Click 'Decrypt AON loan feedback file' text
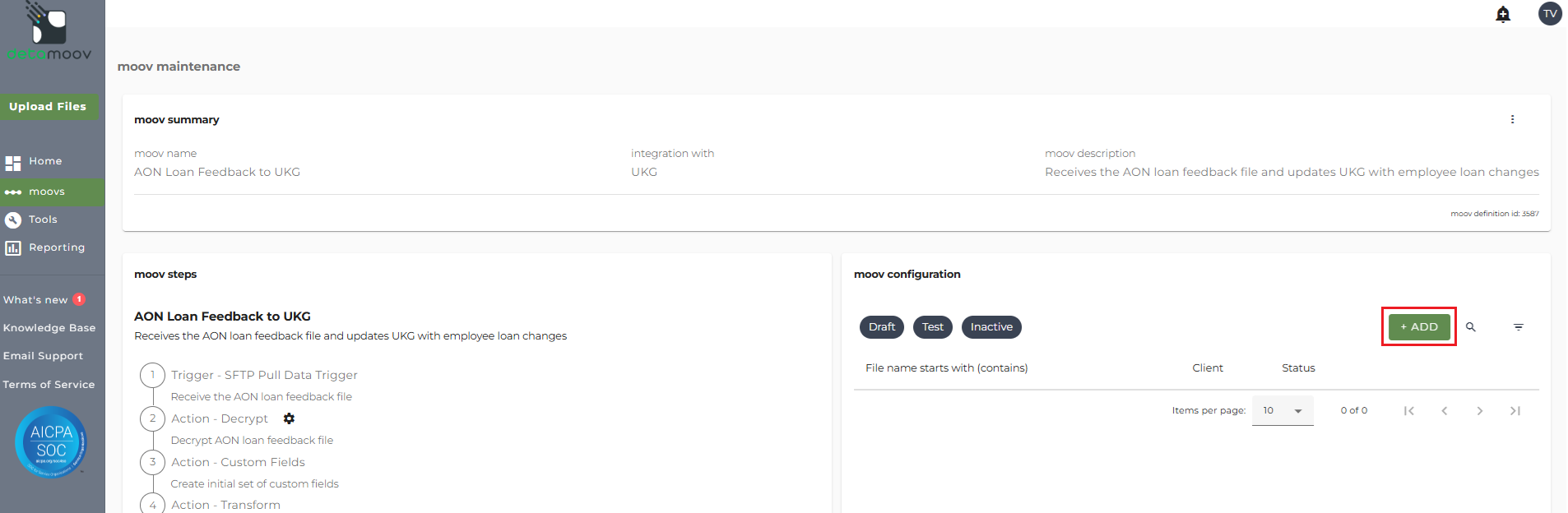Screen dimensions: 1568x513 pyautogui.click(x=252, y=440)
